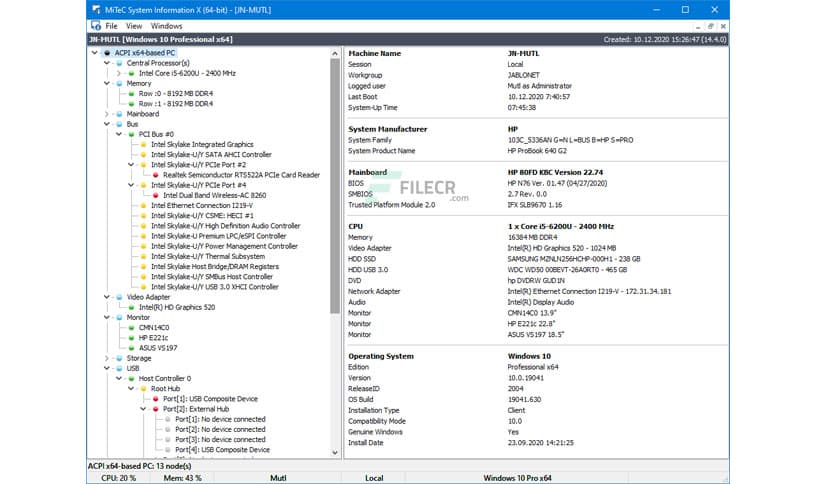
Task: Click the Bus category icon
Action: [119, 124]
